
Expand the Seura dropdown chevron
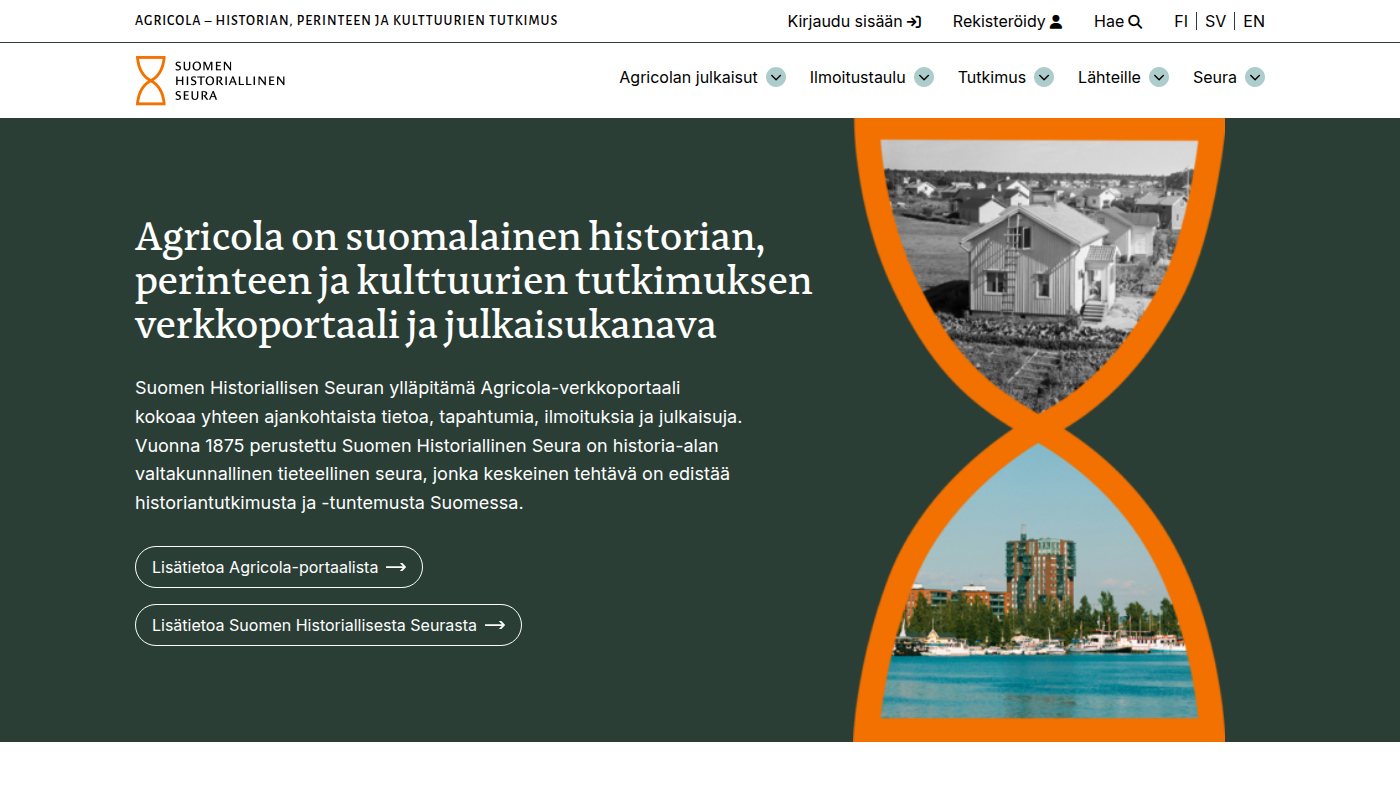(x=1255, y=77)
